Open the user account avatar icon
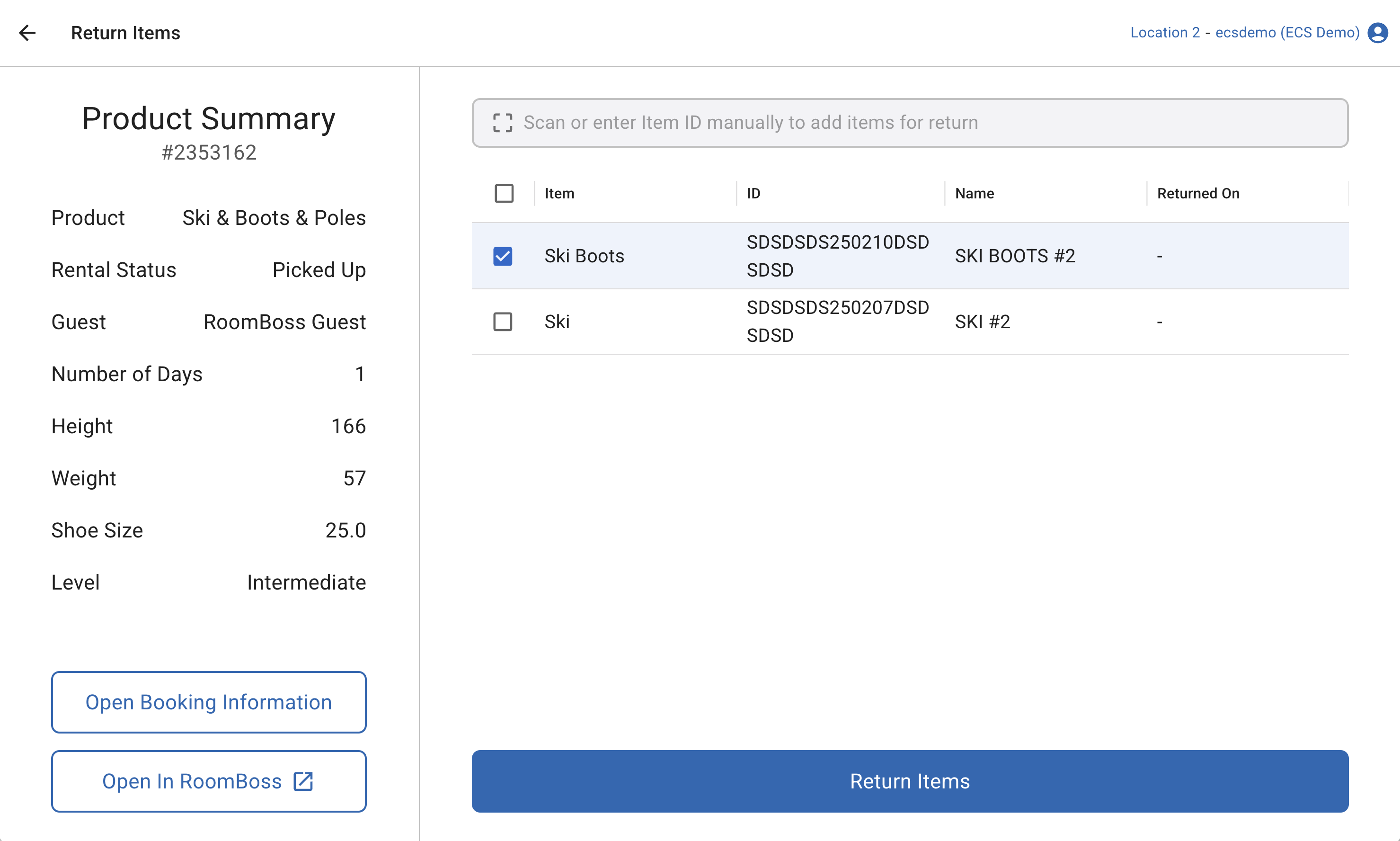 1377,33
